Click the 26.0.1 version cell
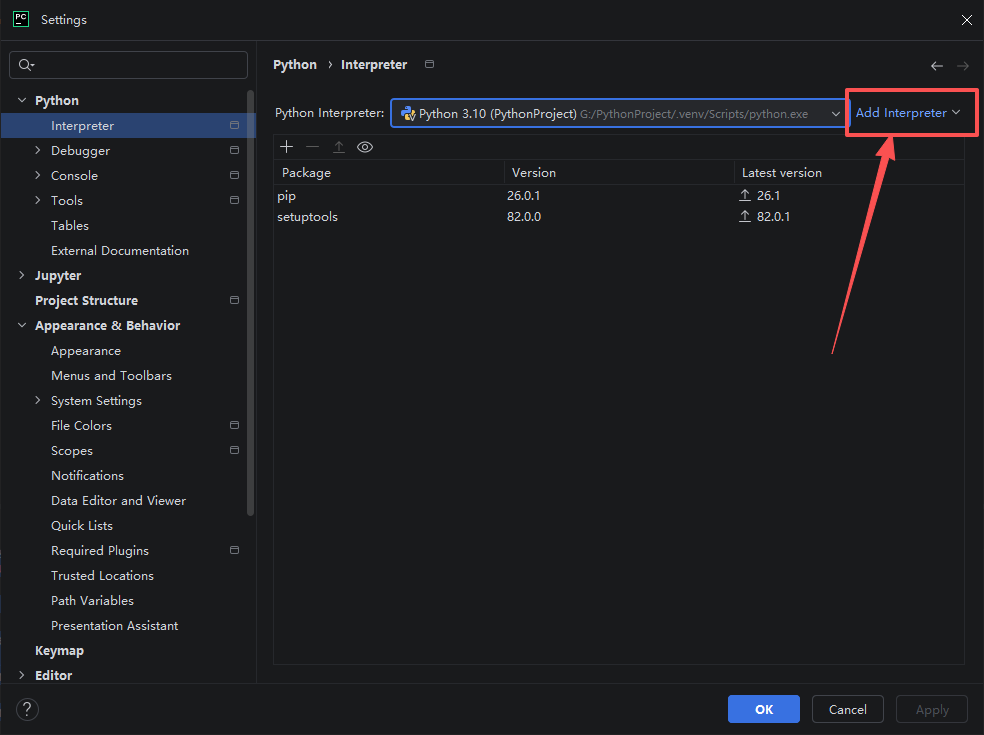Viewport: 984px width, 735px height. (x=523, y=196)
